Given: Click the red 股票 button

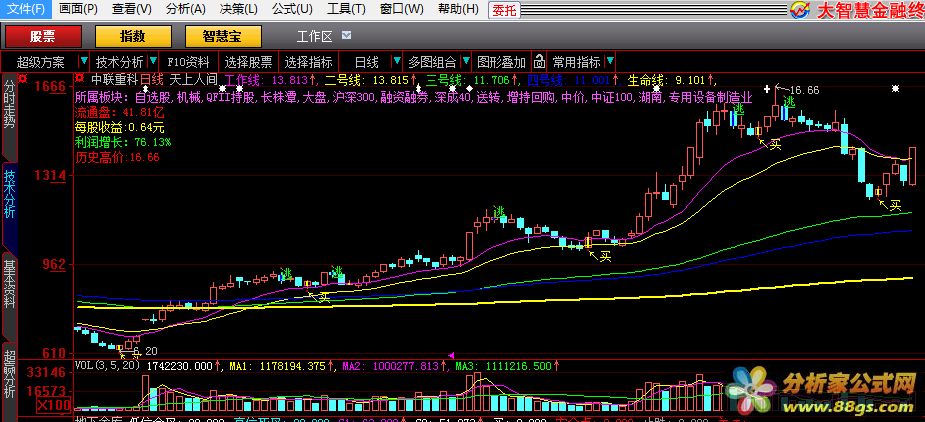Looking at the screenshot, I should click(x=42, y=37).
